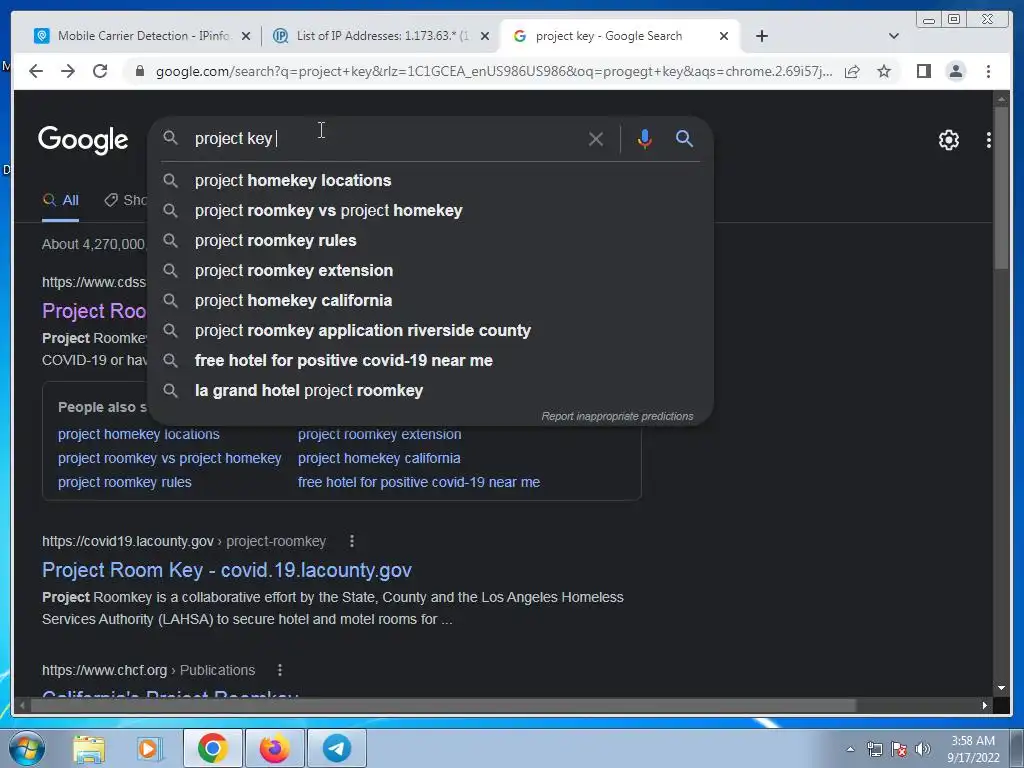Viewport: 1024px width, 768px height.
Task: View site info via the padlock icon
Action: (x=140, y=71)
